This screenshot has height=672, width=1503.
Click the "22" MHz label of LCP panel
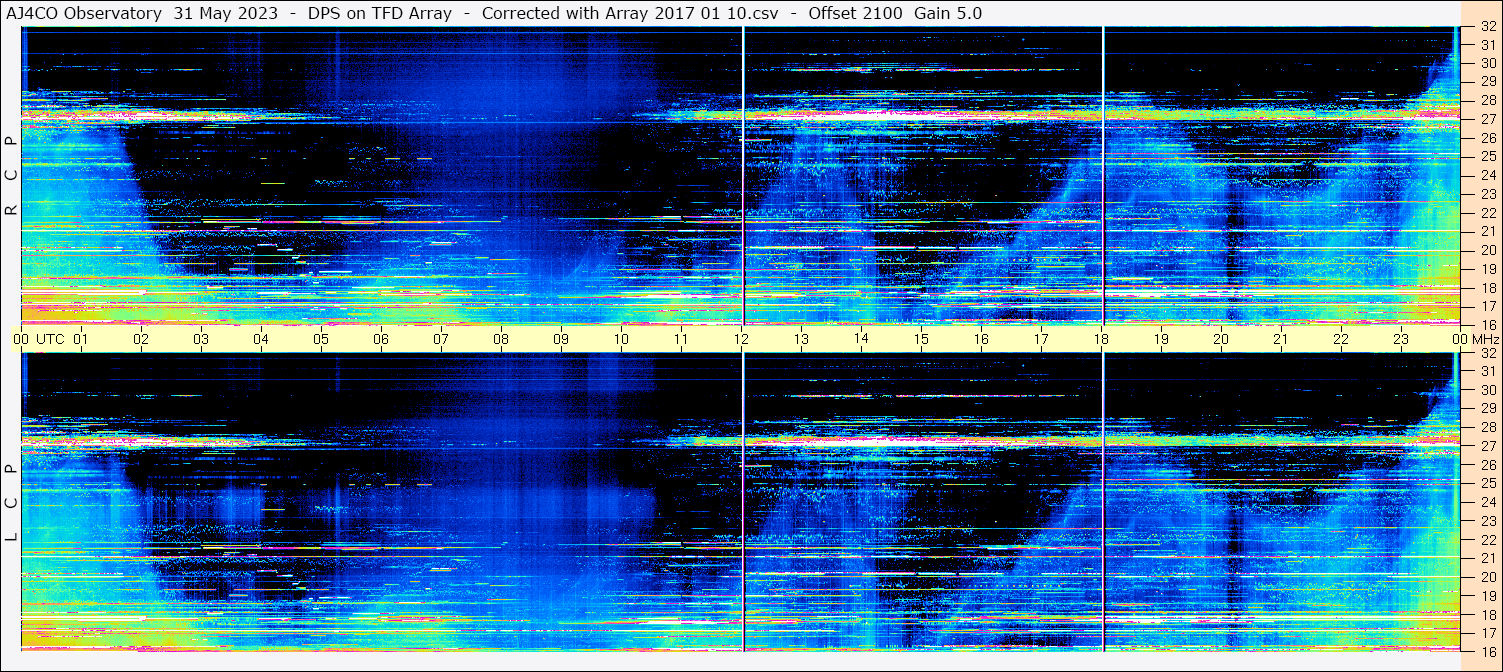(x=1488, y=540)
